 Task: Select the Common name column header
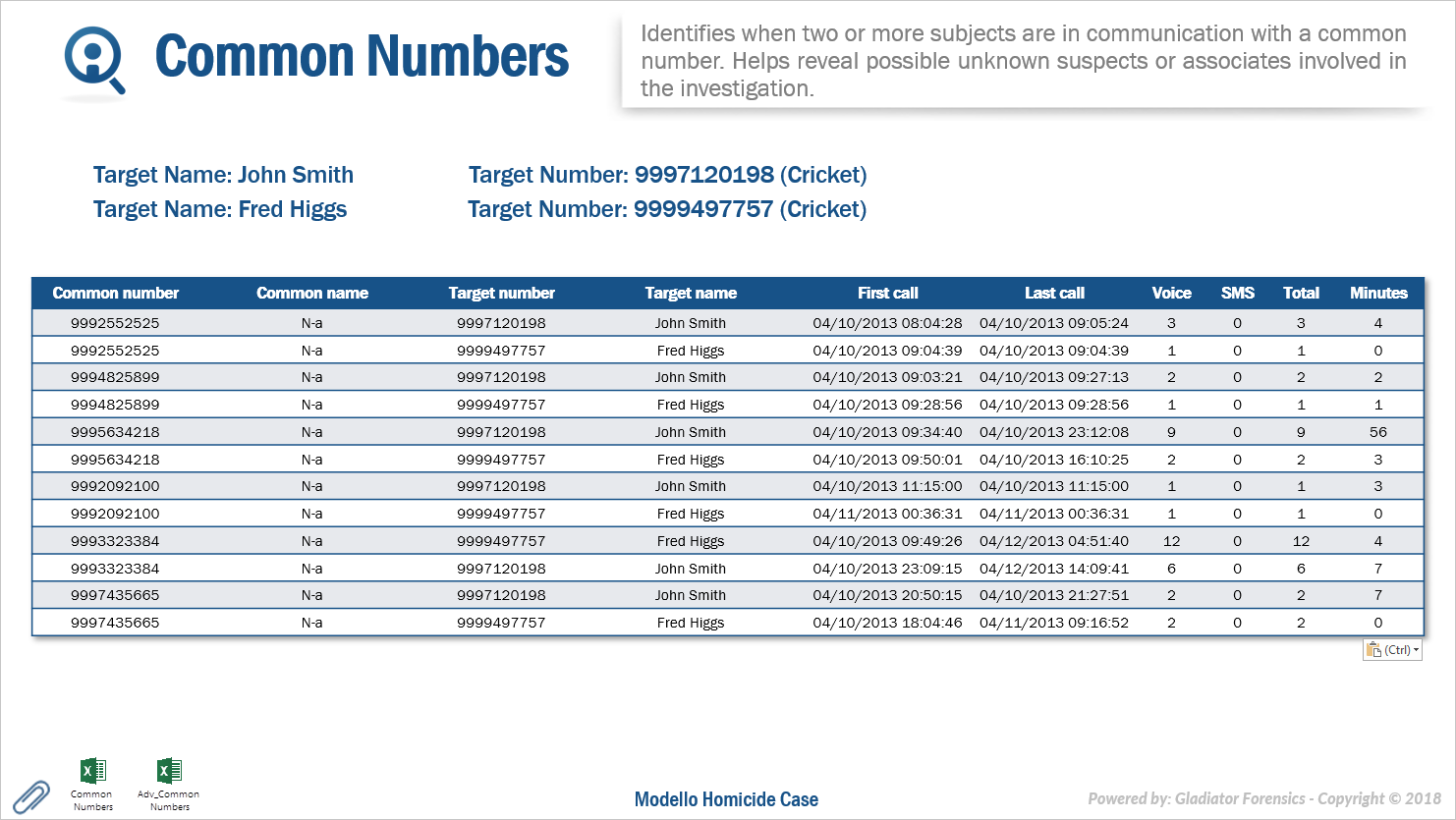coord(311,293)
